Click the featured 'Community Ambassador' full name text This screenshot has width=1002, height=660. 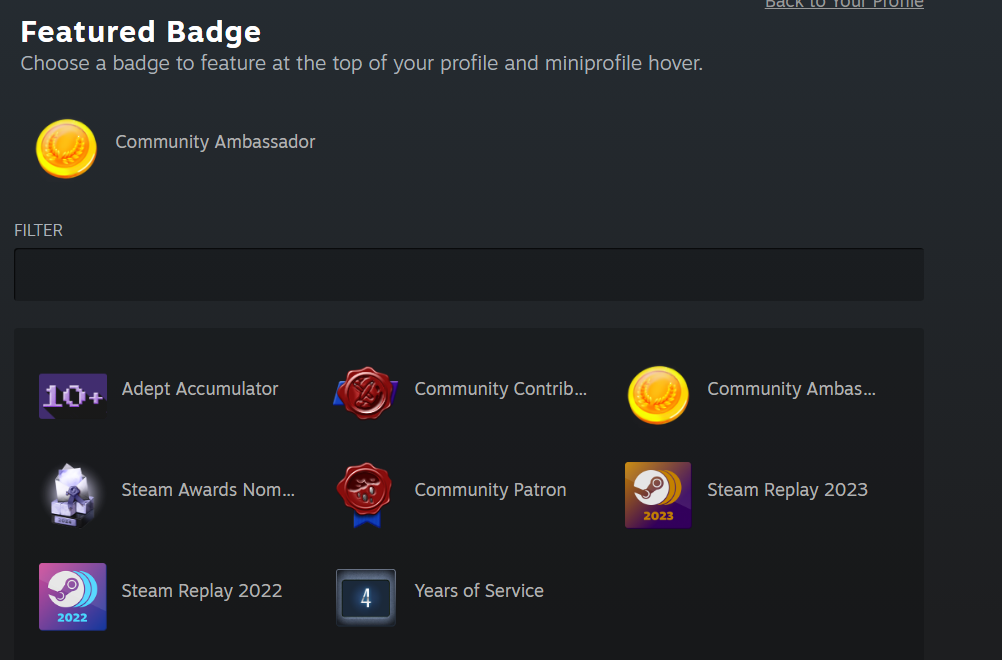[x=215, y=142]
